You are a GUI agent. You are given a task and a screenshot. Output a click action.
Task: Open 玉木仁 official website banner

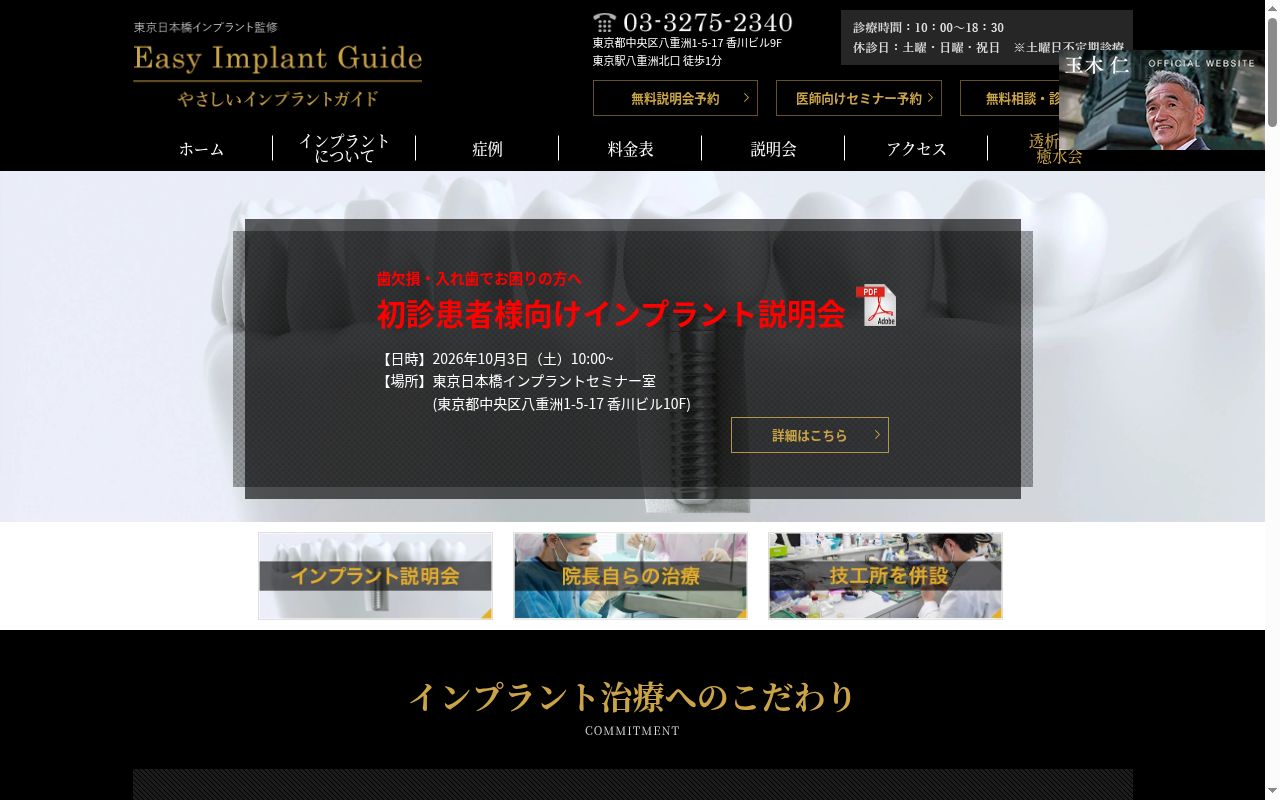click(x=1162, y=100)
